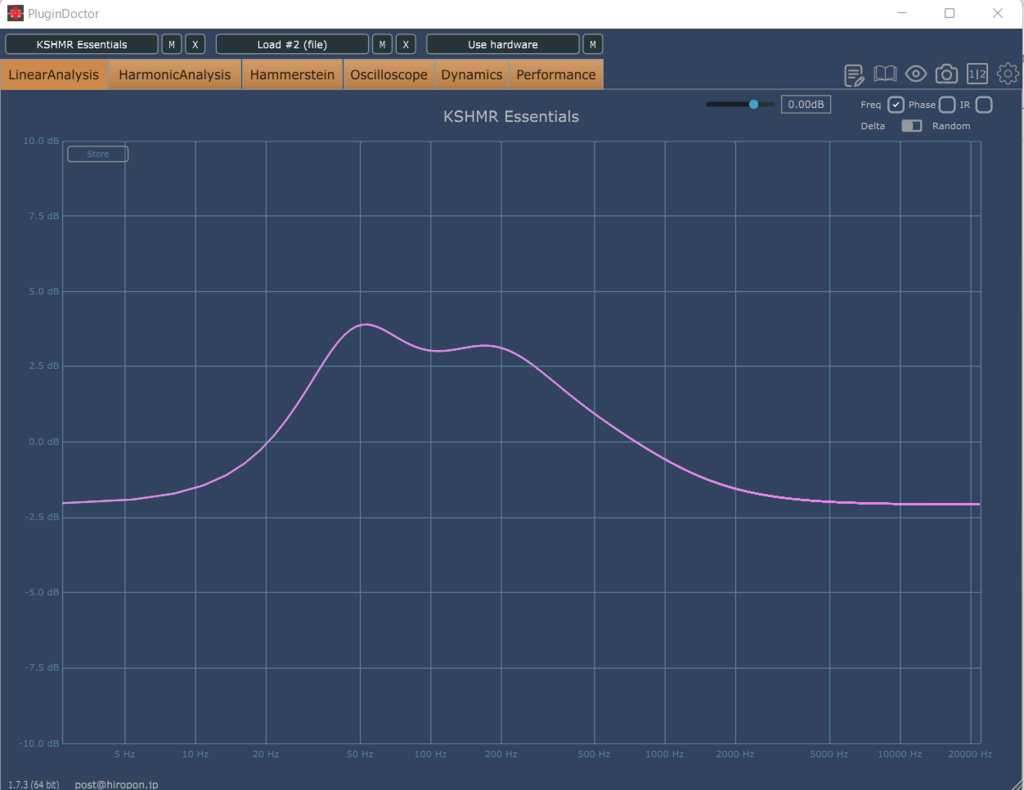The image size is (1024, 790).
Task: Toggle the eye visibility icon
Action: pyautogui.click(x=916, y=74)
